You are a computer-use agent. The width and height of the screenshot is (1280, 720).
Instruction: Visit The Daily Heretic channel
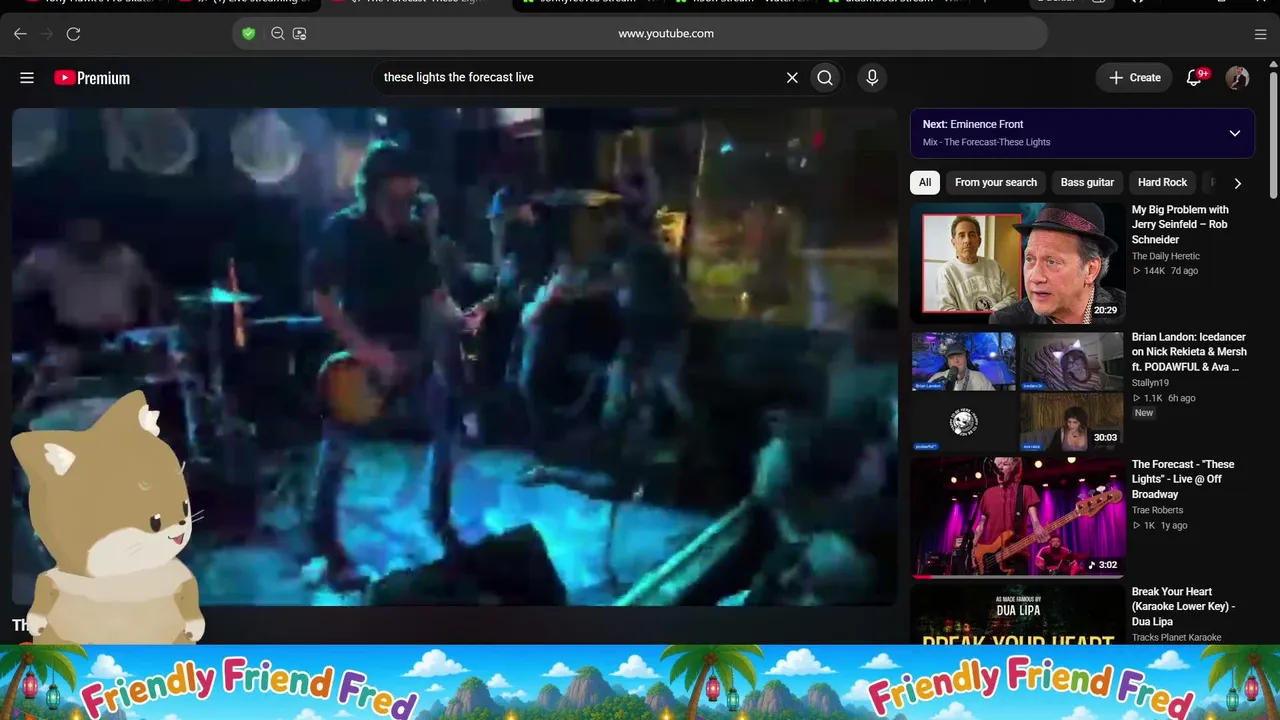click(1166, 256)
